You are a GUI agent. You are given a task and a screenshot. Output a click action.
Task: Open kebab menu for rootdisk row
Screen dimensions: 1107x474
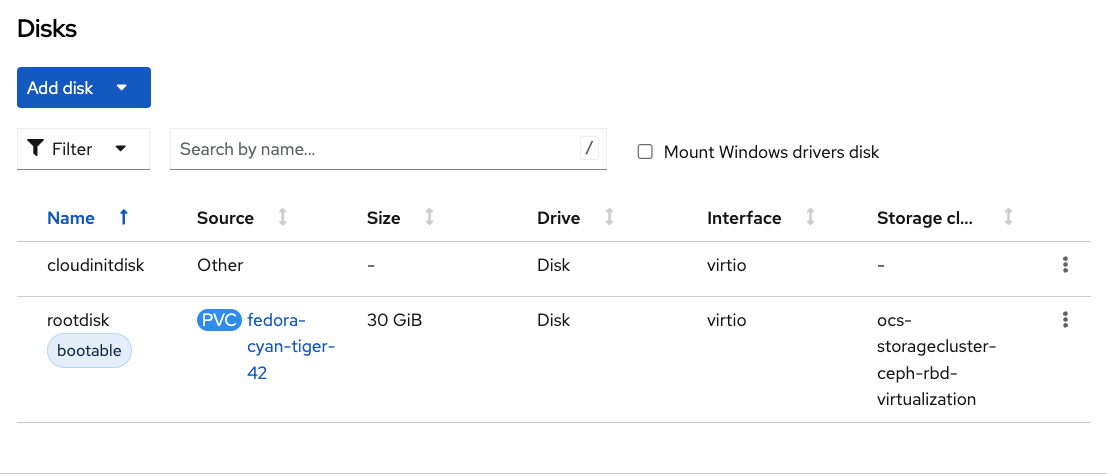(x=1065, y=320)
